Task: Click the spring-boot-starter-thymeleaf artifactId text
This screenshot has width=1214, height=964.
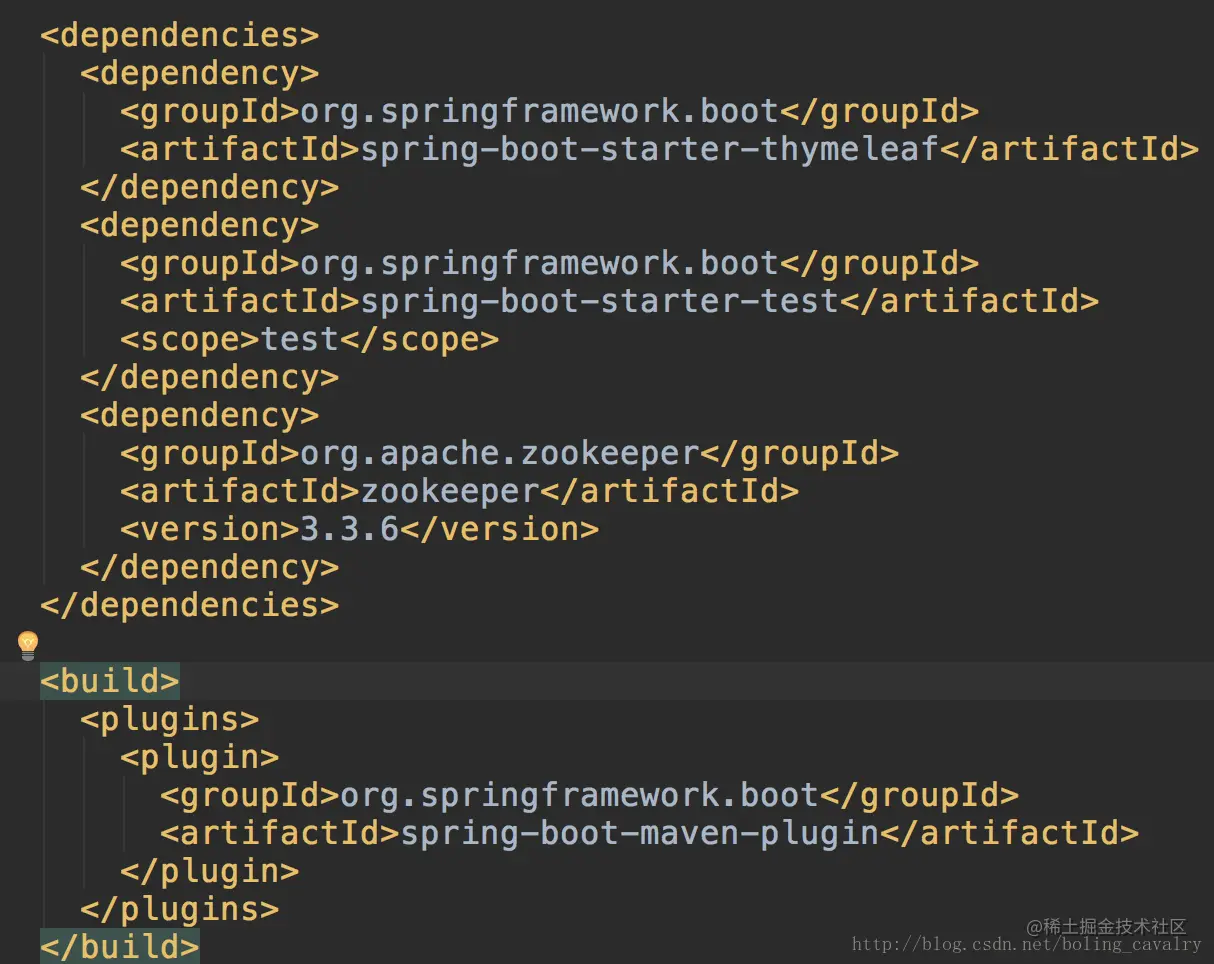Action: coord(649,149)
